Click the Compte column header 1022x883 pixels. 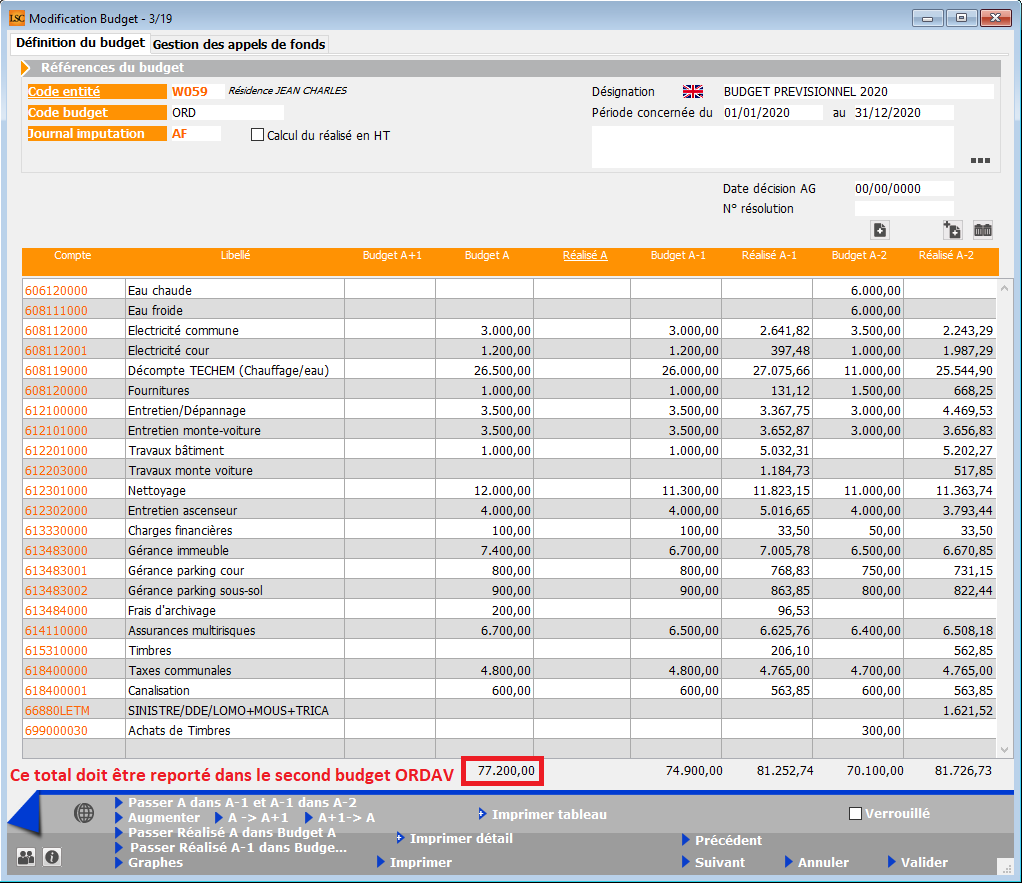72,255
